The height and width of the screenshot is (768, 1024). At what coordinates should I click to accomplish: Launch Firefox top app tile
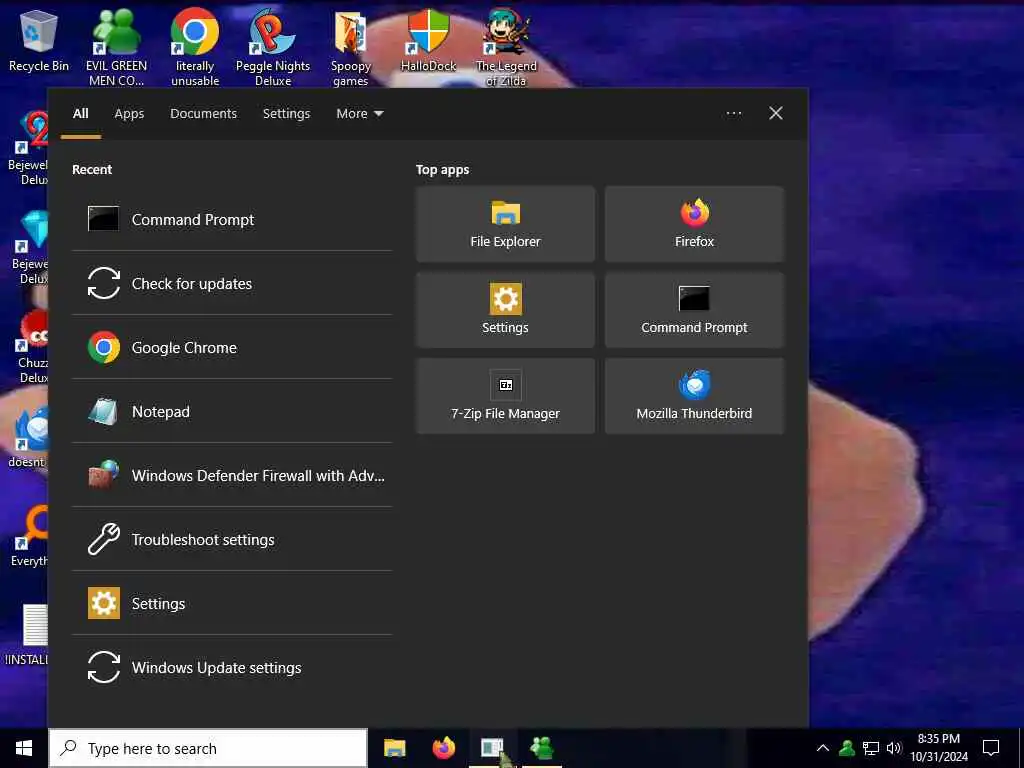pos(694,224)
